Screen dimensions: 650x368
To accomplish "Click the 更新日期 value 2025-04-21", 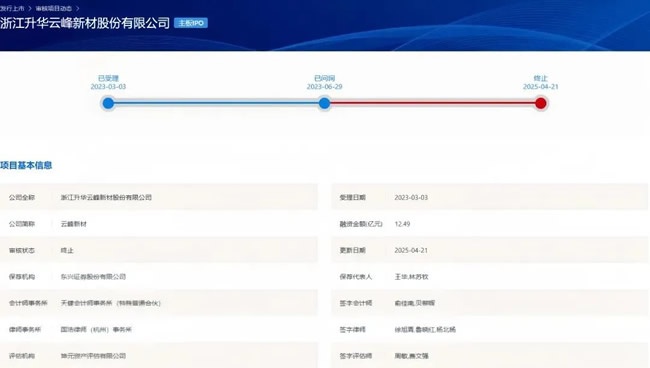I will (411, 250).
